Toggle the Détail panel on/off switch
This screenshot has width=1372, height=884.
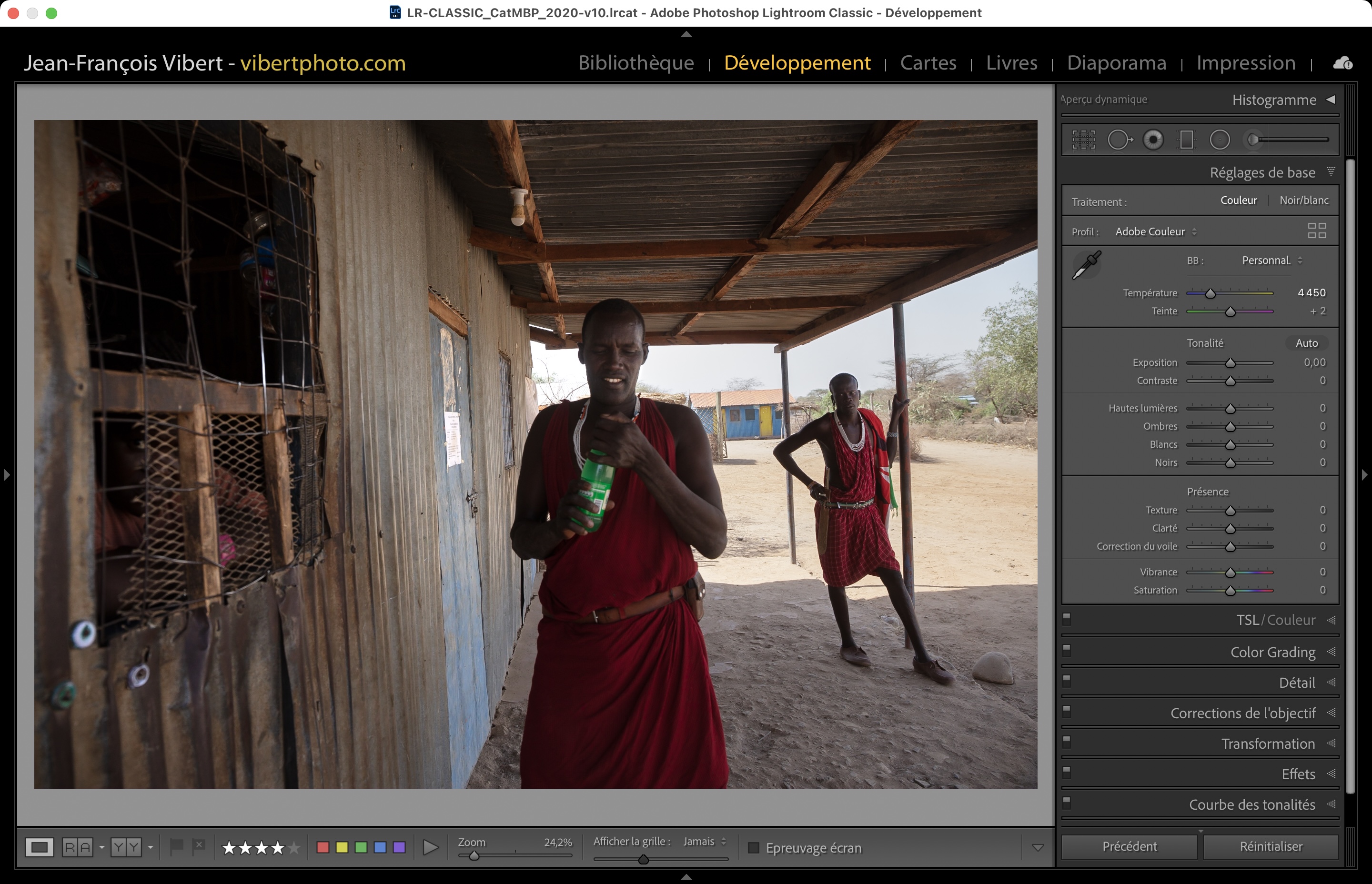coord(1067,681)
